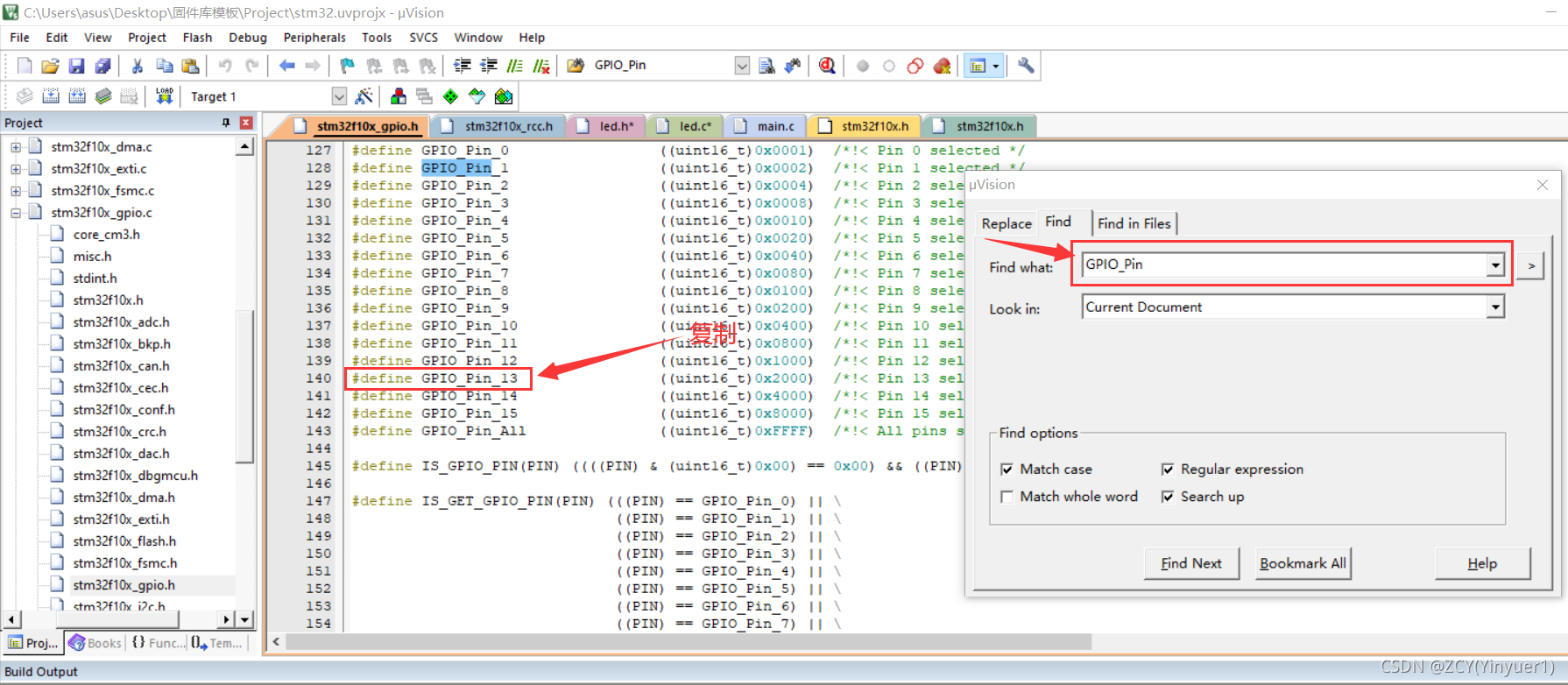Insert a bookmark using the flag icon
This screenshot has height=685, width=1568.
(348, 66)
